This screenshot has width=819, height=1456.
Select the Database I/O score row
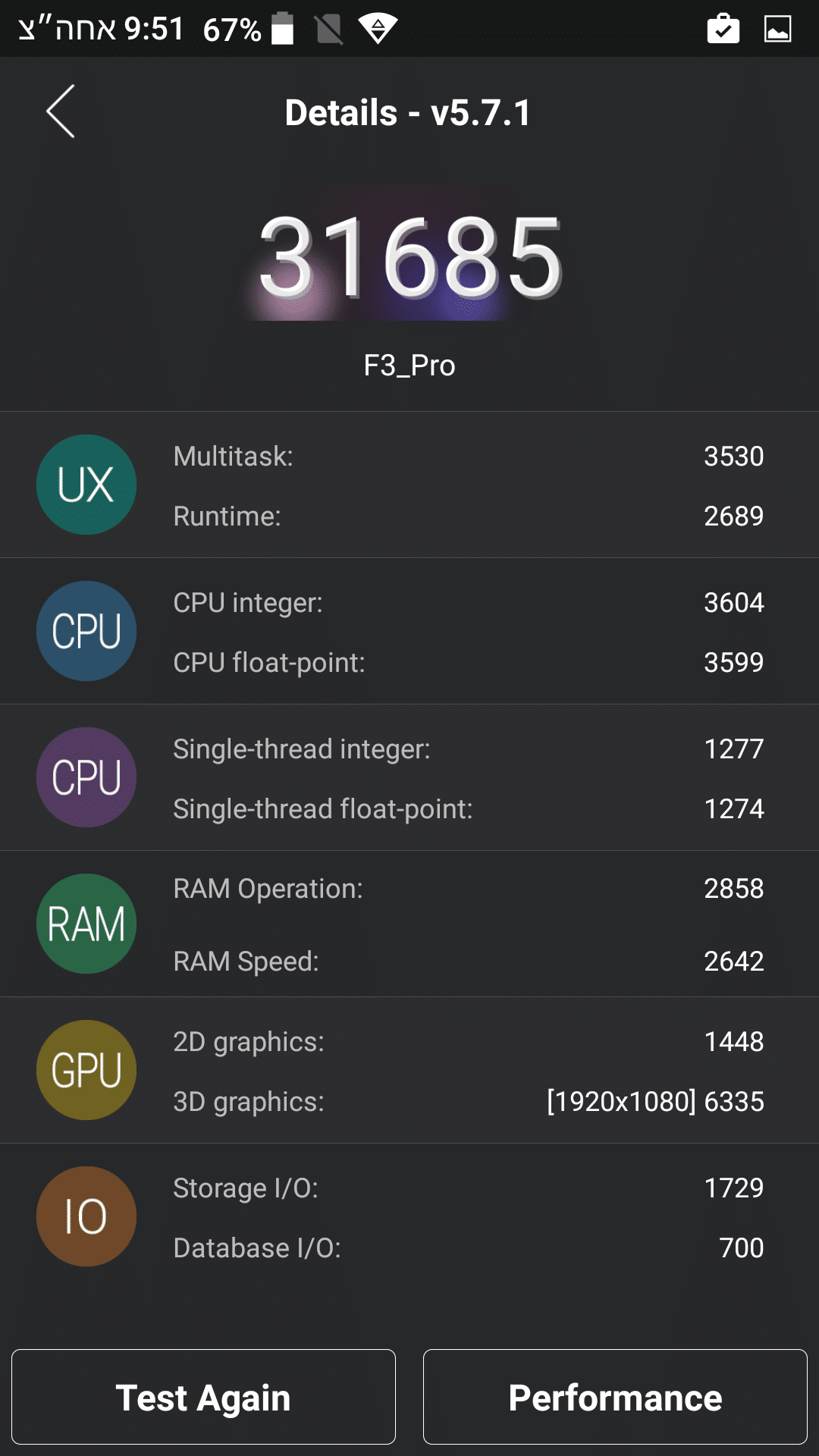point(468,1248)
